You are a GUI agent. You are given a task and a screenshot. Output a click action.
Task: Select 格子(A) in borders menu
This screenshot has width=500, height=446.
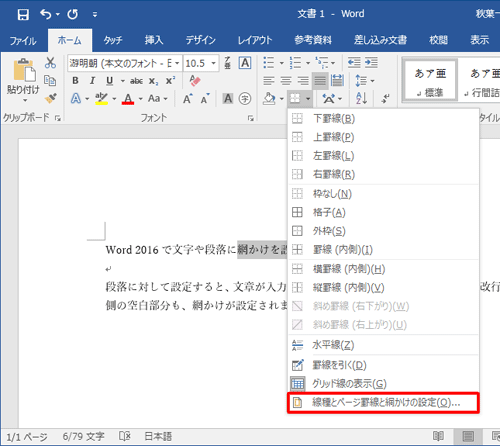click(x=383, y=212)
